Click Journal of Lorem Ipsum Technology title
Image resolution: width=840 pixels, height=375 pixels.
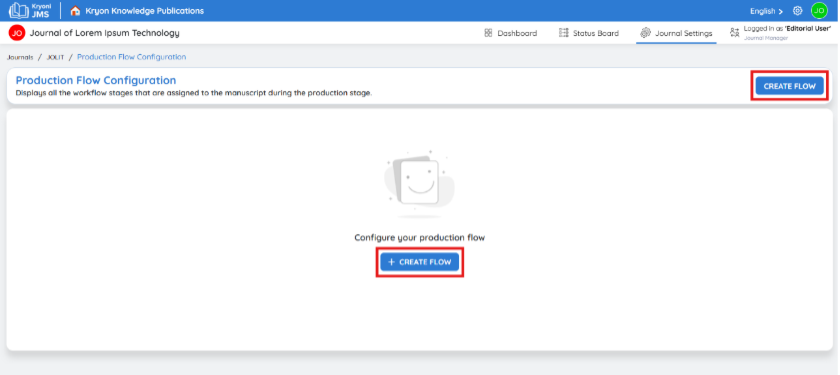(104, 33)
